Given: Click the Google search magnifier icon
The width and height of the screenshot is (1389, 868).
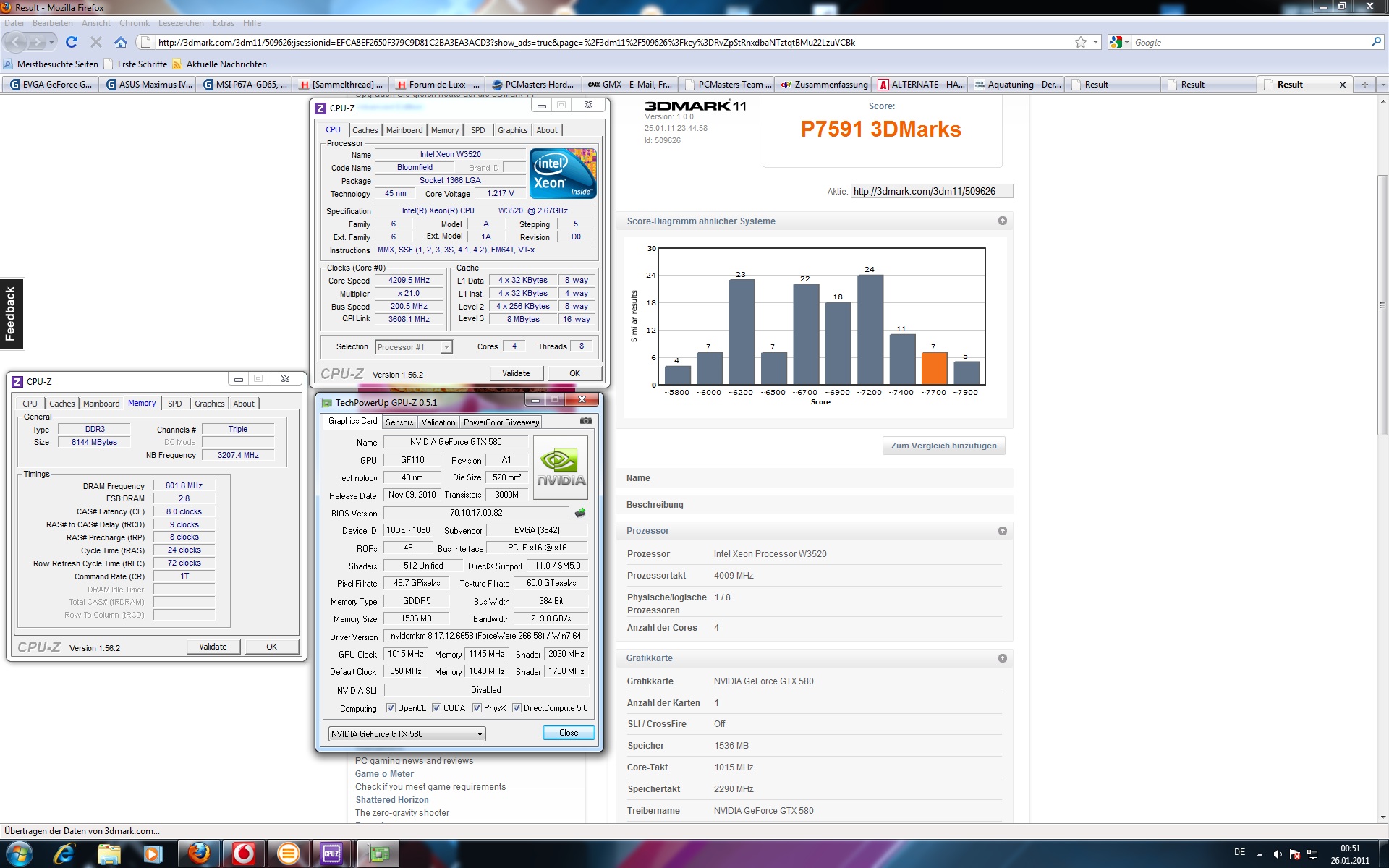Looking at the screenshot, I should click(x=1375, y=42).
